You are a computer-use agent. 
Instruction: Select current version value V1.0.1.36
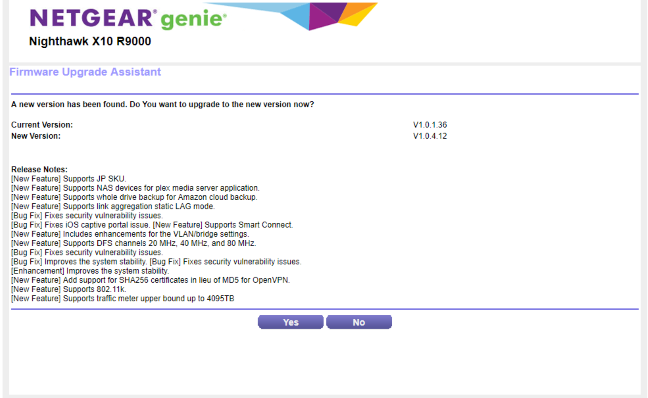point(430,125)
